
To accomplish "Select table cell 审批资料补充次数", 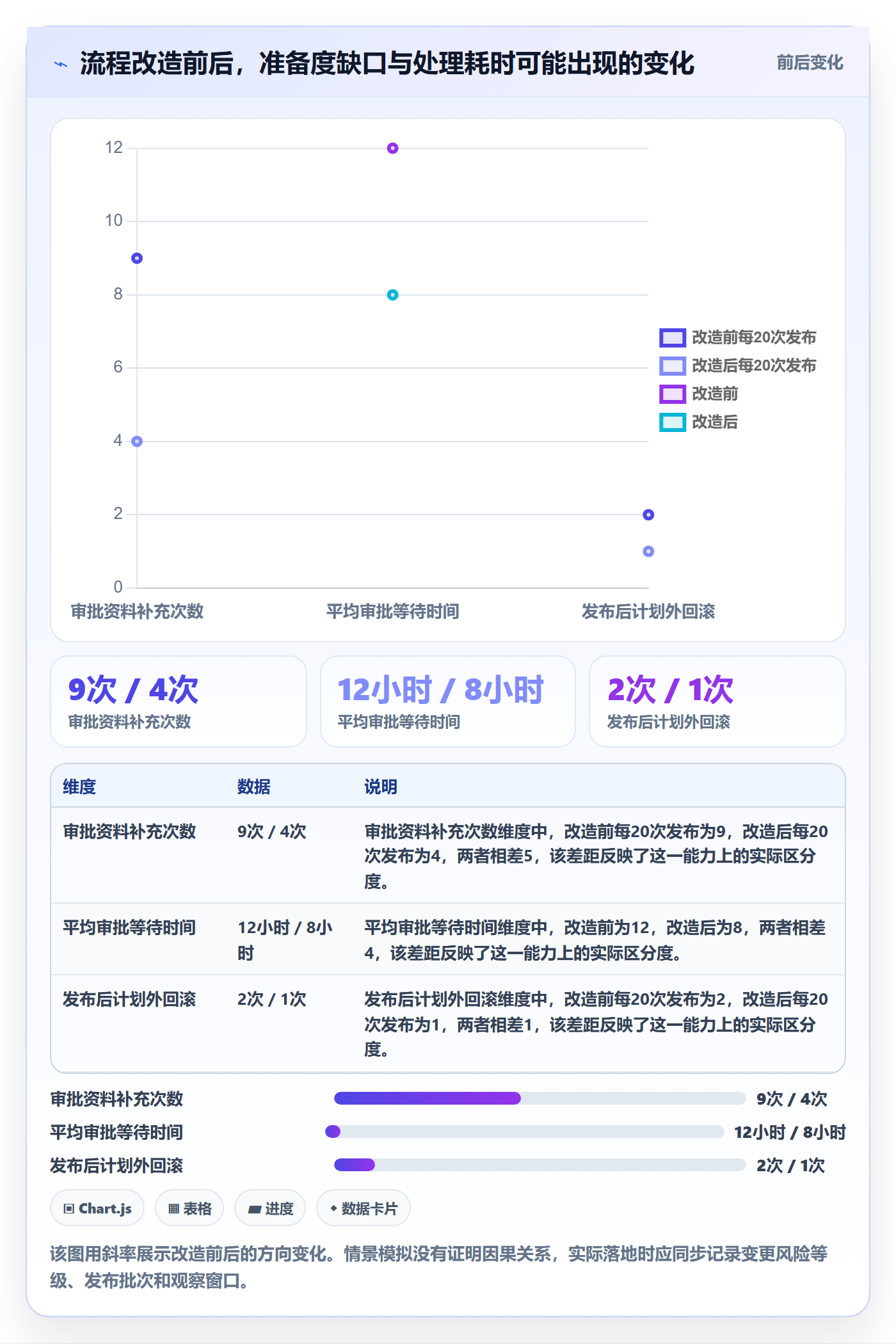I will tap(129, 831).
